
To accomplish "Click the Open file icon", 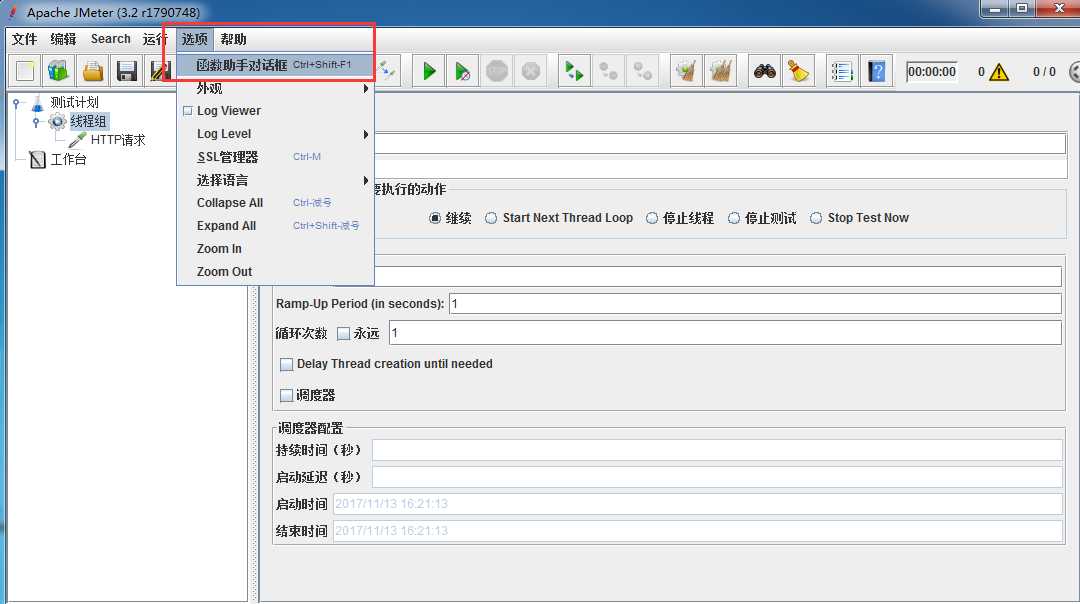I will coord(92,71).
